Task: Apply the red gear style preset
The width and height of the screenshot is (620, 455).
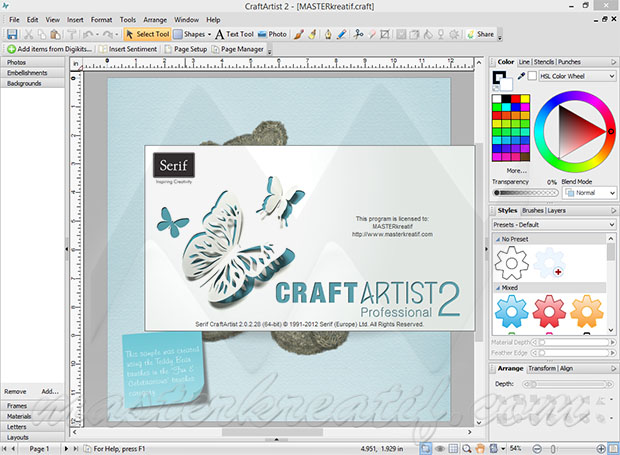Action: point(549,312)
